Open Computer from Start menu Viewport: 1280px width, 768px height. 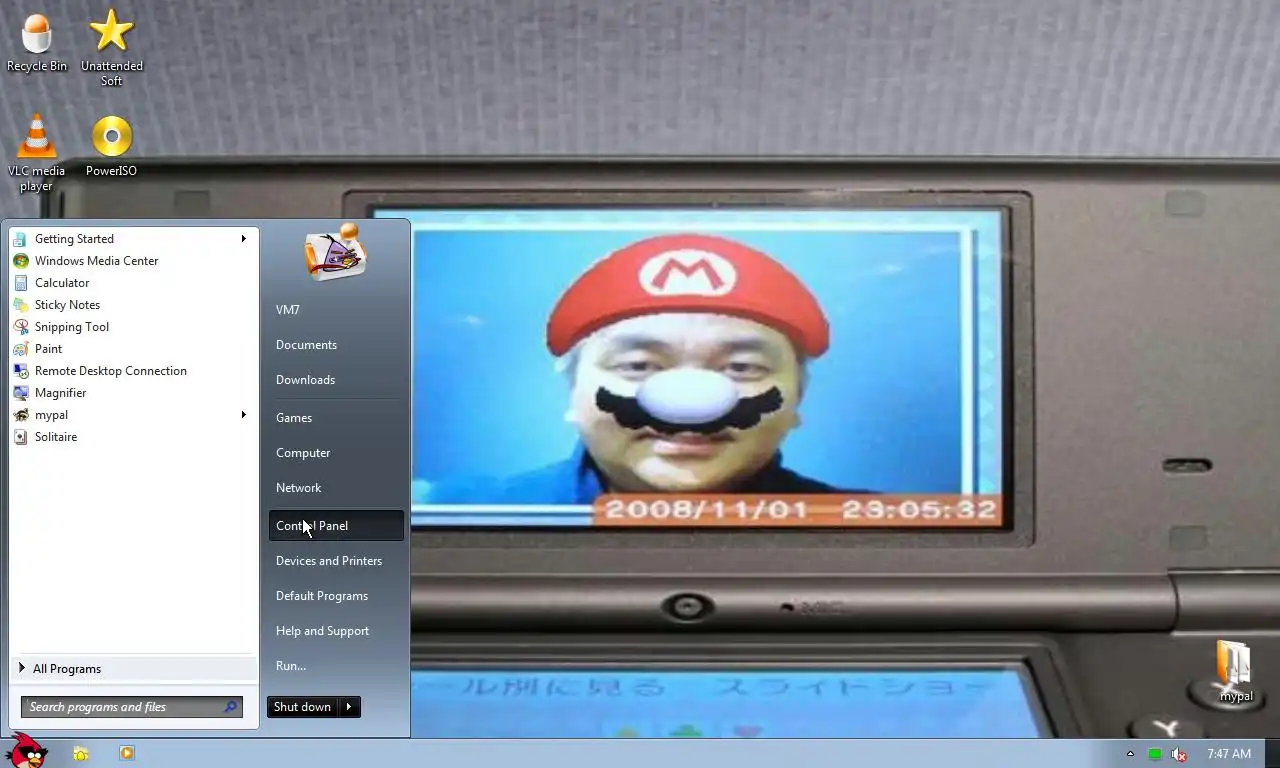(x=335, y=453)
